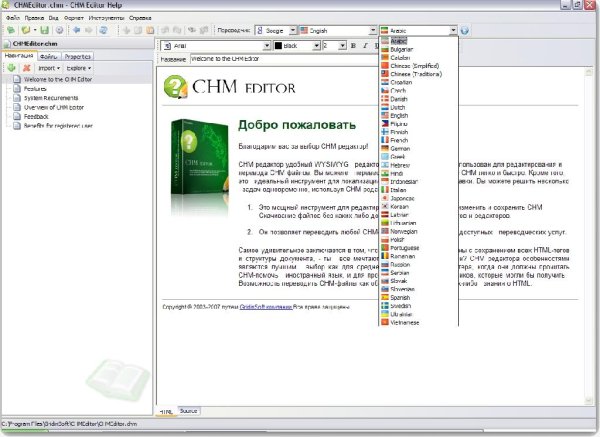Open the Формат menu
The width and height of the screenshot is (600, 437).
pos(73,18)
